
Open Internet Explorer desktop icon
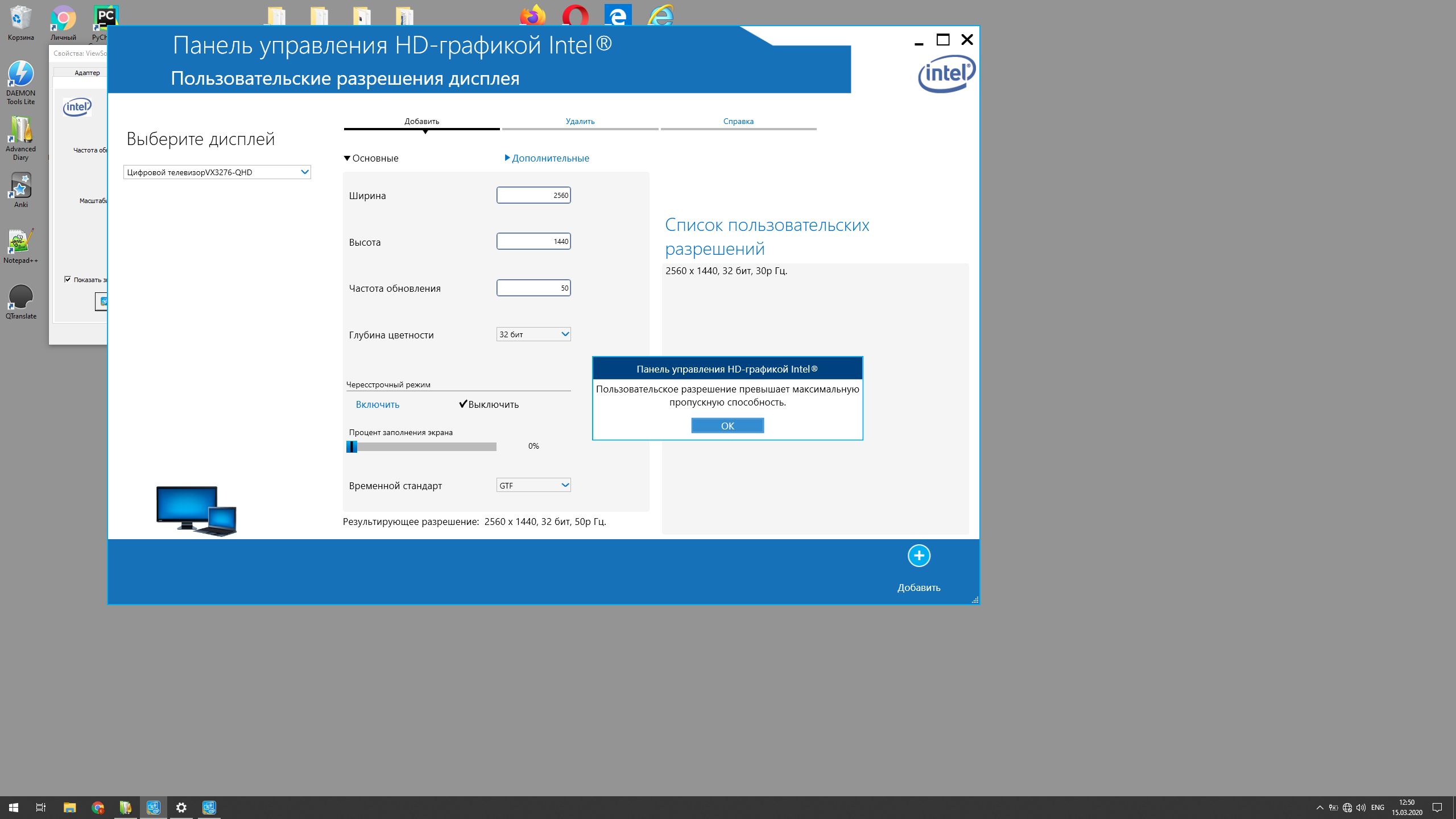pyautogui.click(x=660, y=15)
